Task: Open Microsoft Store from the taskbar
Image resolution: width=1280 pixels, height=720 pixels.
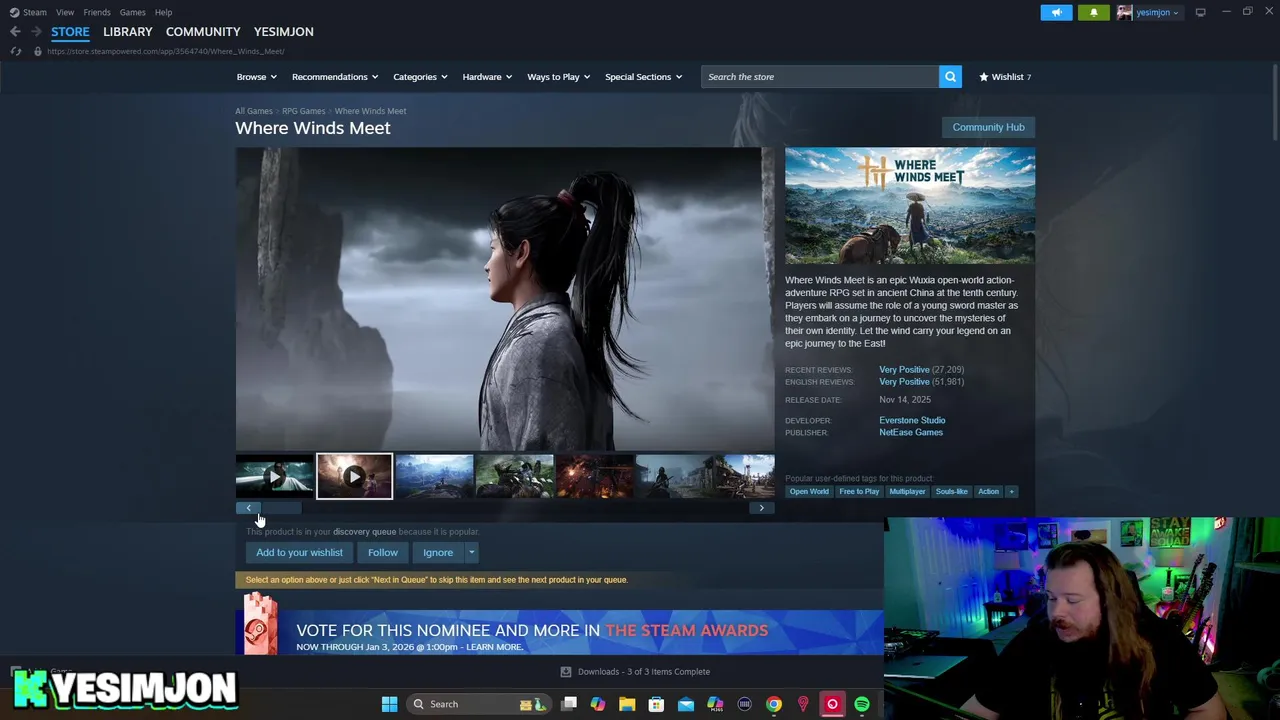Action: pyautogui.click(x=656, y=704)
